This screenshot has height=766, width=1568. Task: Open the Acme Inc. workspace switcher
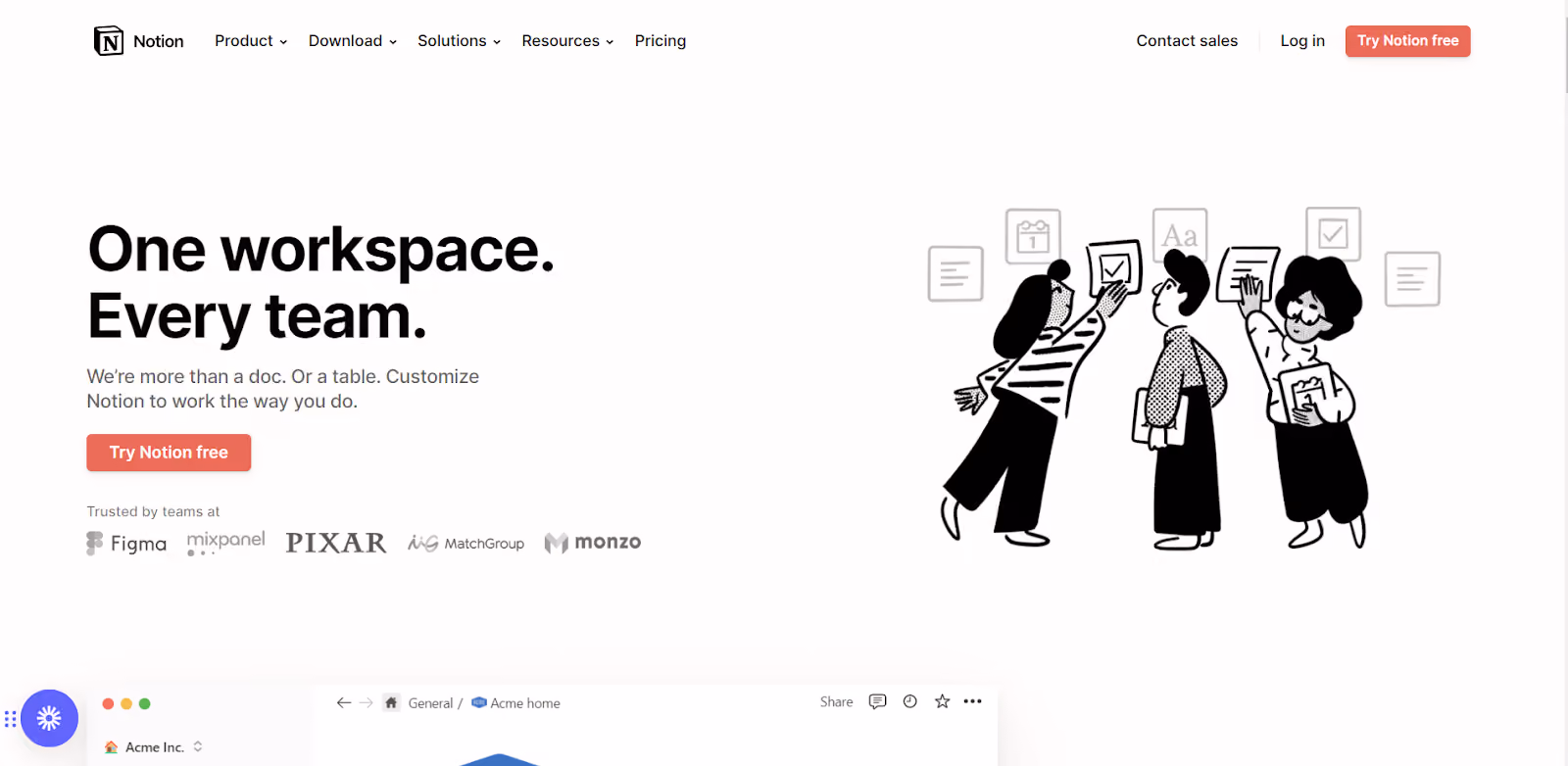(x=154, y=746)
